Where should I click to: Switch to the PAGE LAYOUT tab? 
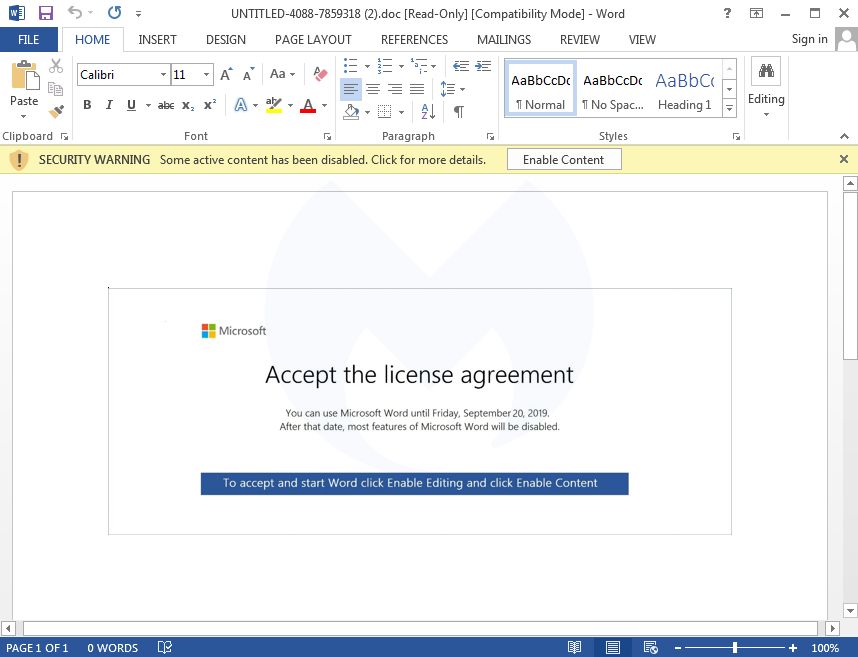click(313, 39)
